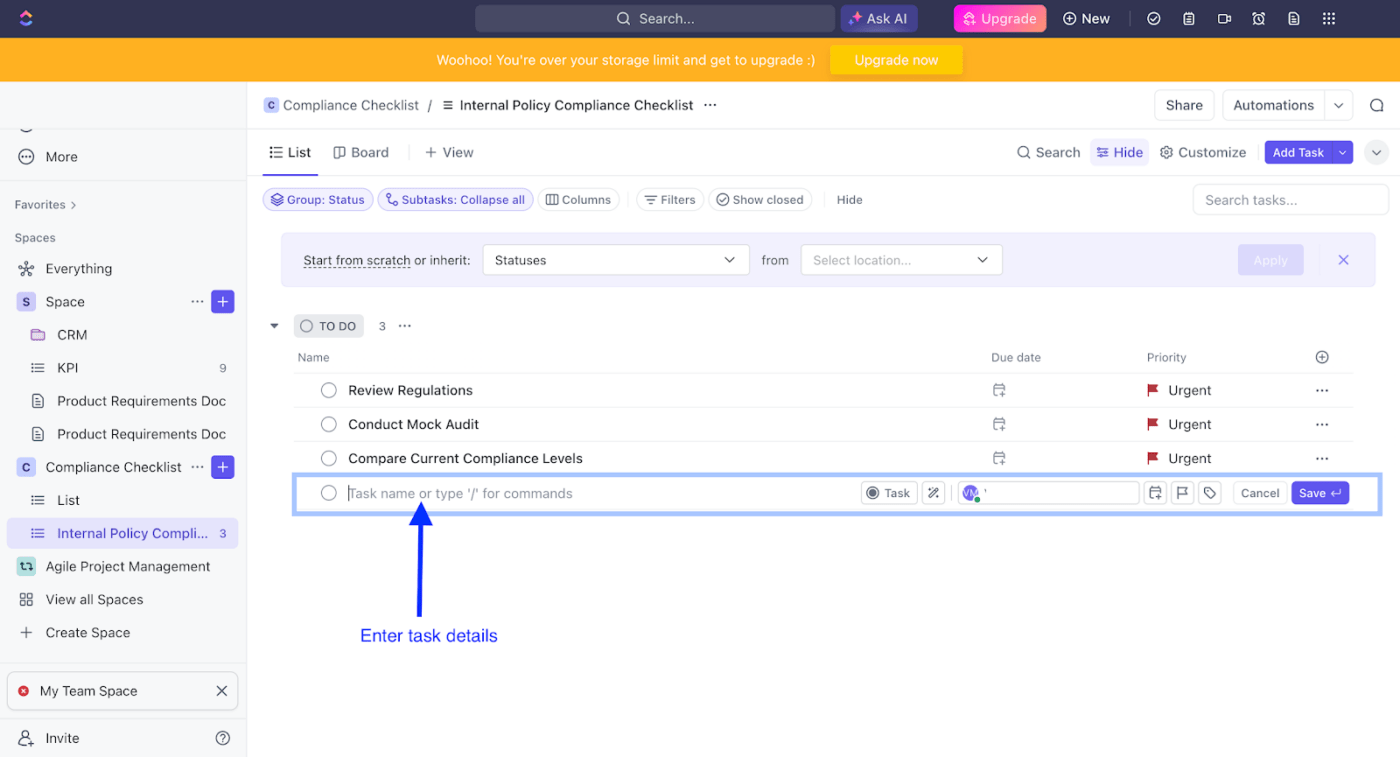This screenshot has width=1400, height=757.
Task: Click the plus button beside Space
Action: 223,302
